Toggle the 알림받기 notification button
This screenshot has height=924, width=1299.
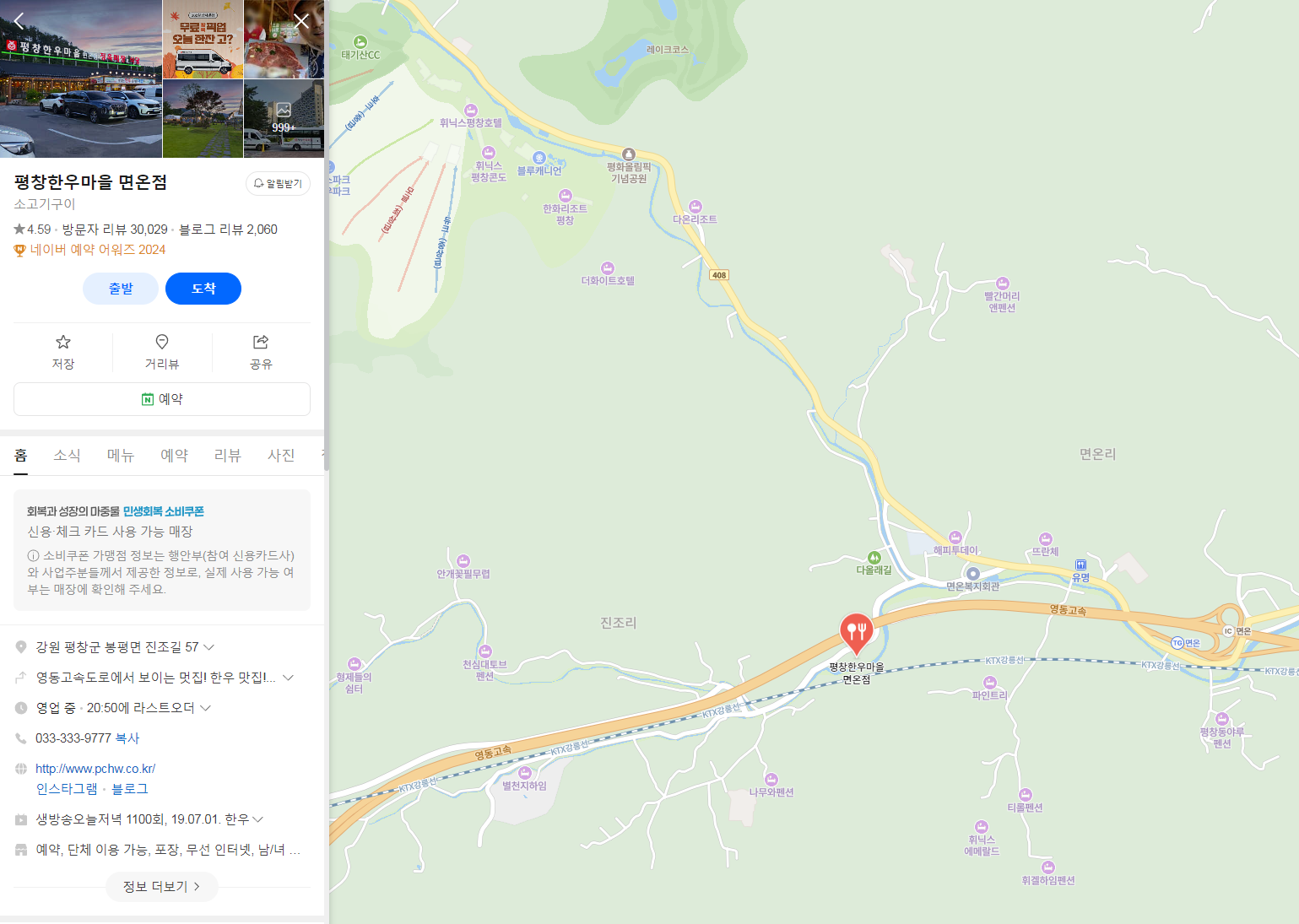pyautogui.click(x=279, y=183)
